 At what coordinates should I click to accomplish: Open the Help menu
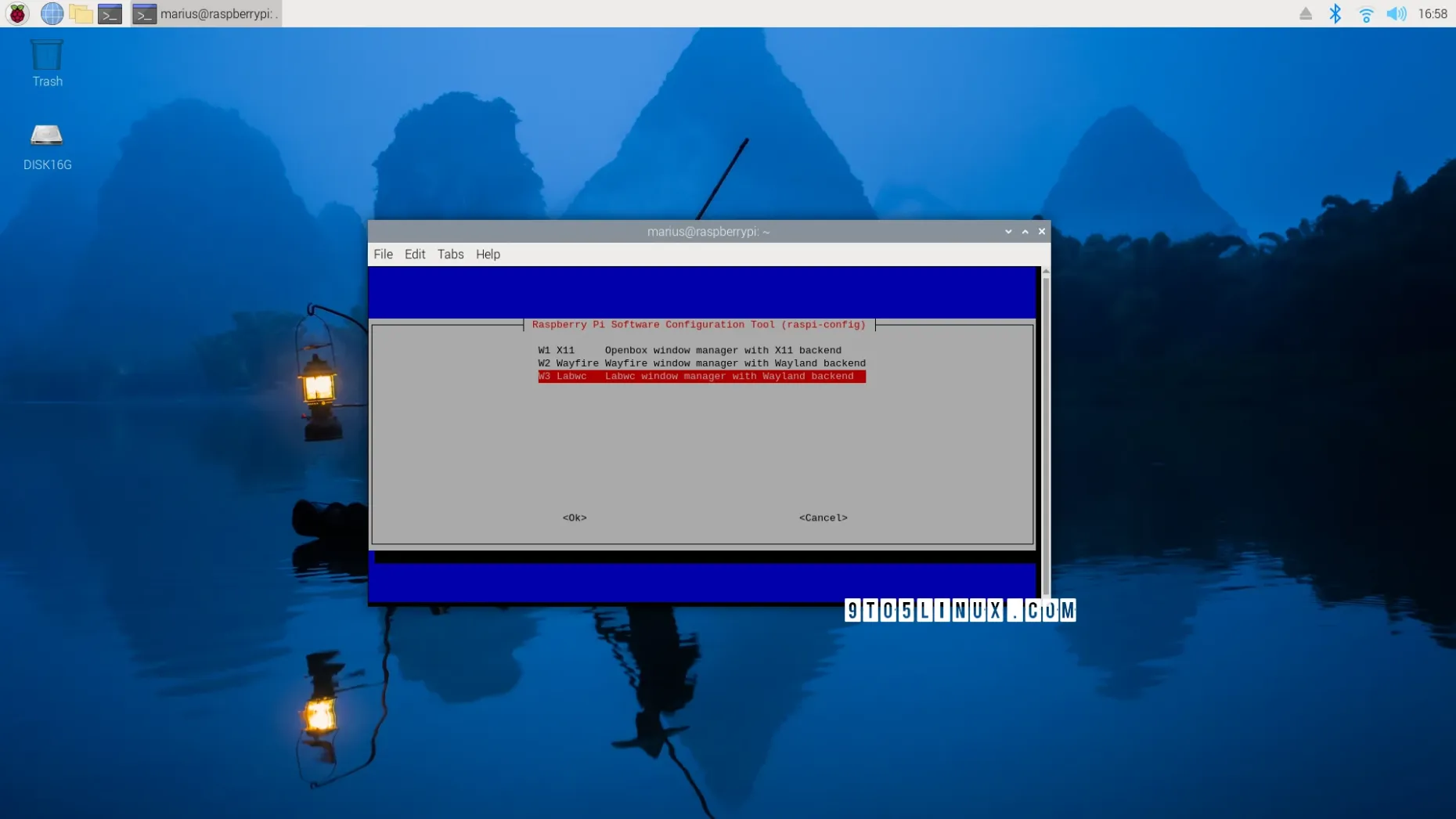(488, 254)
